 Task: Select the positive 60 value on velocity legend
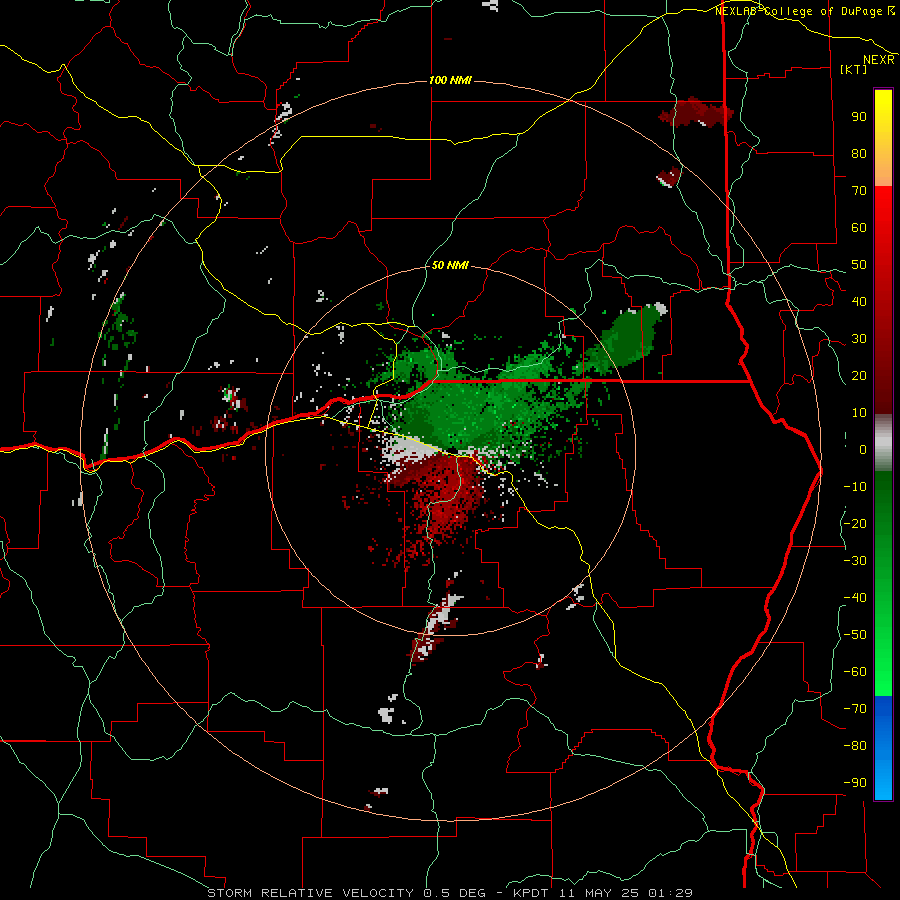click(x=859, y=227)
